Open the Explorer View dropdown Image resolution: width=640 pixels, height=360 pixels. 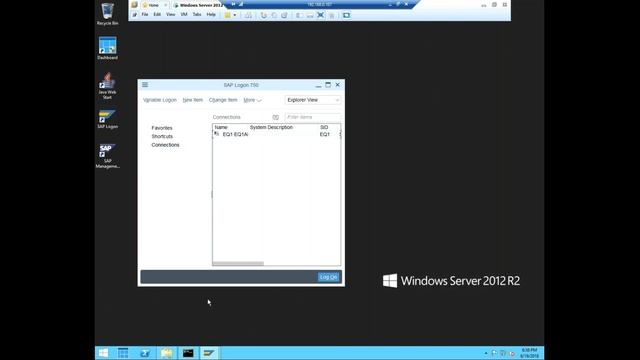pos(312,100)
